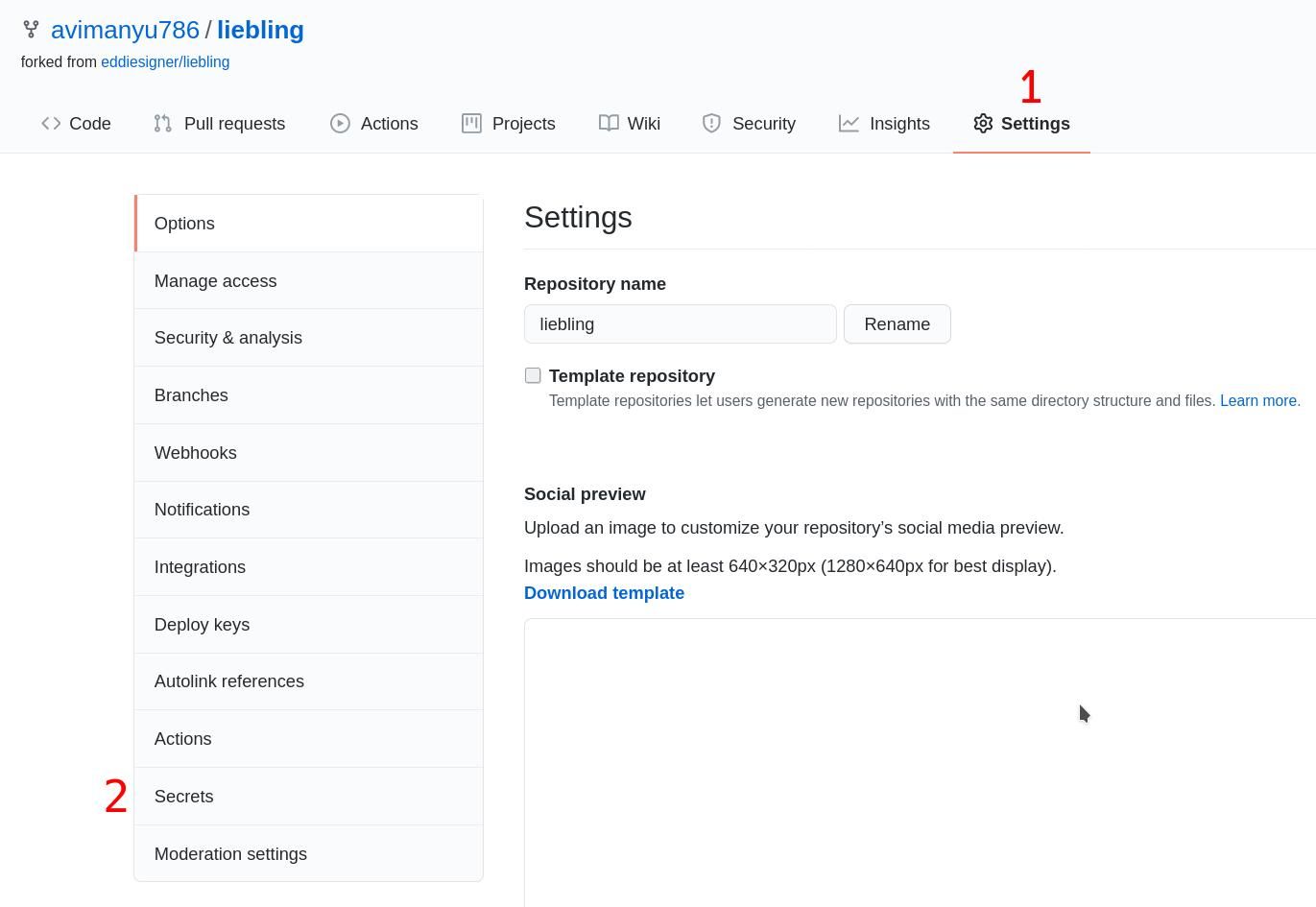The height and width of the screenshot is (907, 1316).
Task: Open Actions in the settings sidebar
Action: [308, 739]
